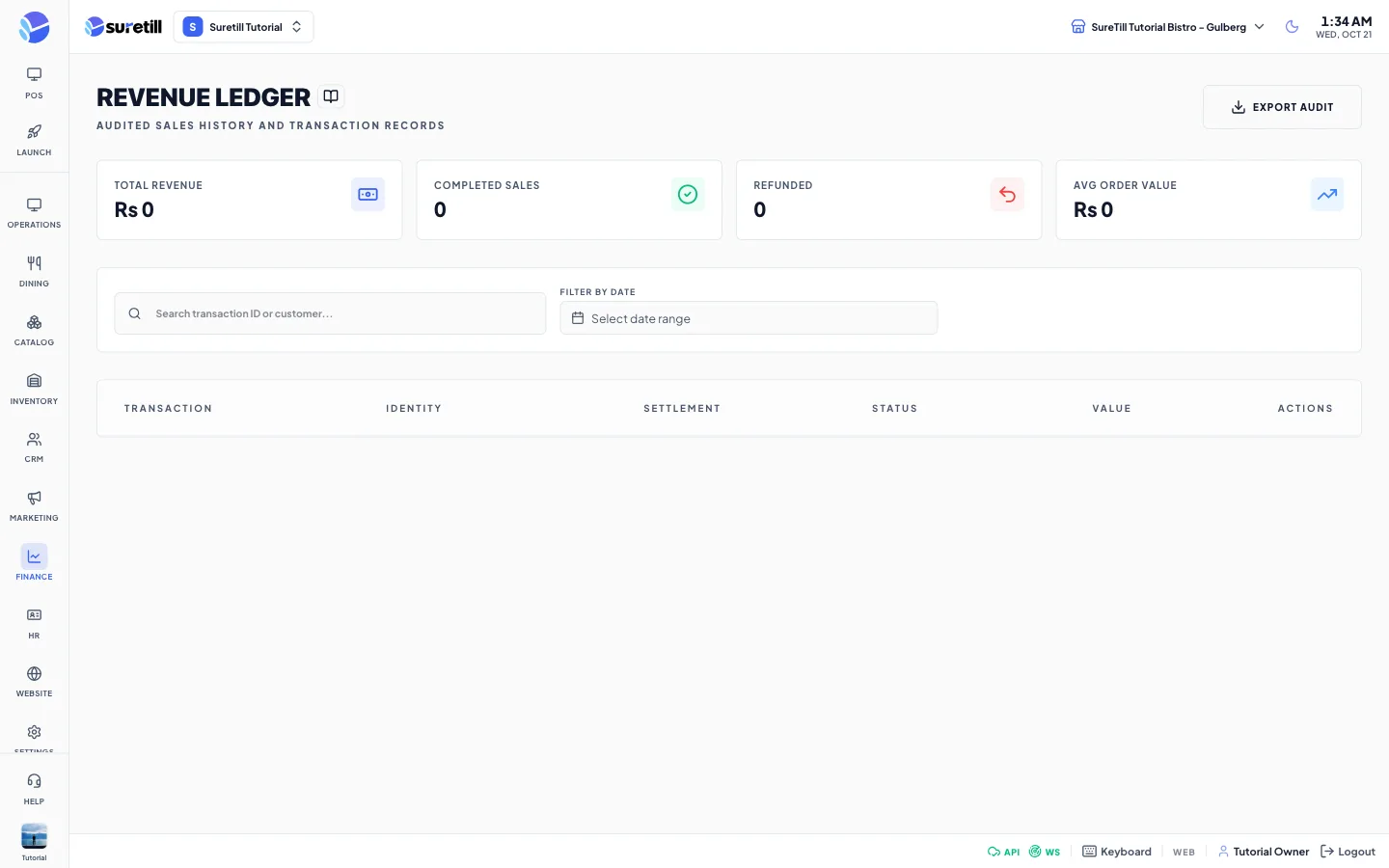Screen dimensions: 1389x868
Task: Click the Status column header
Action: click(x=895, y=409)
